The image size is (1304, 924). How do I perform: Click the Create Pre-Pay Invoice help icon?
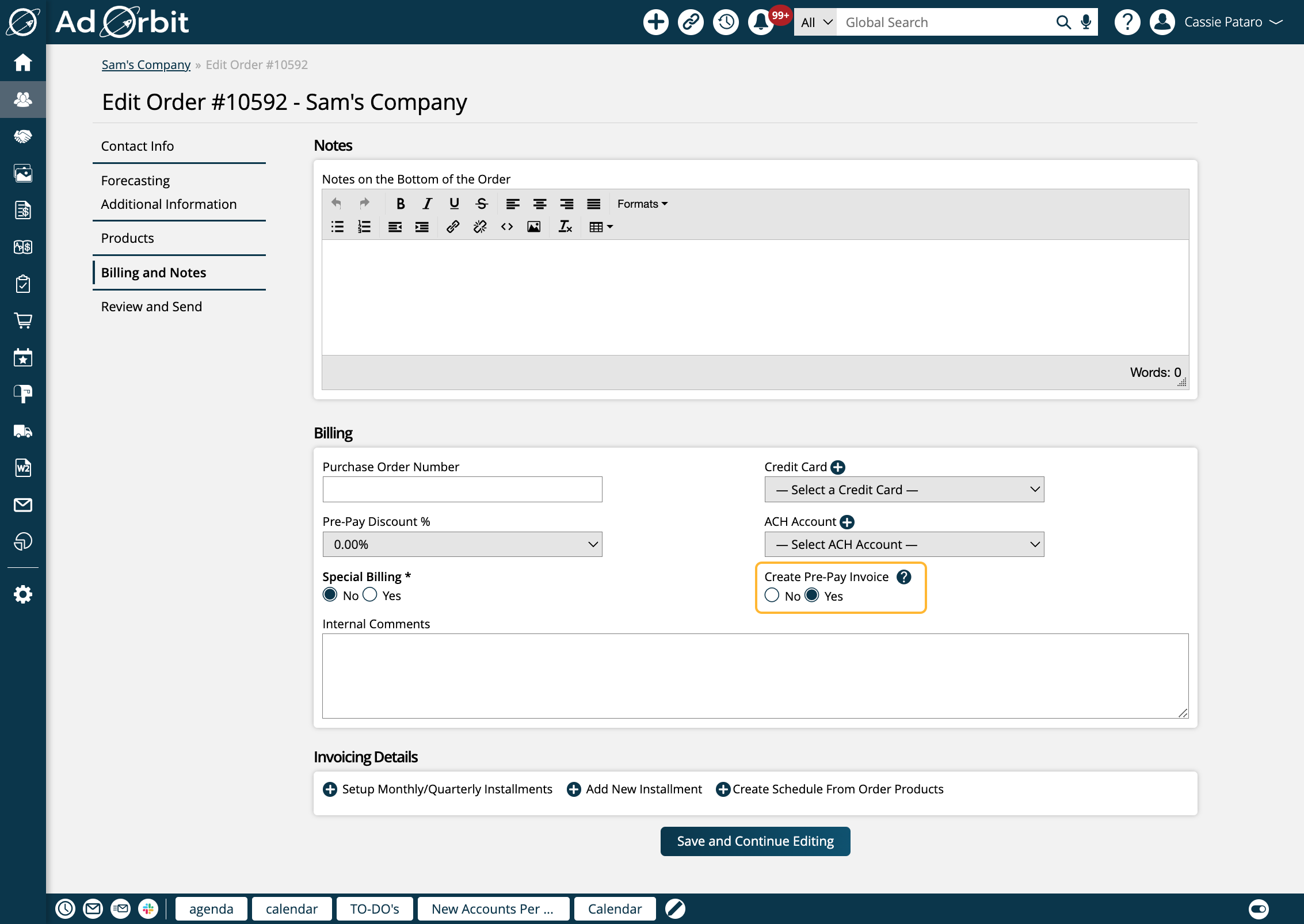(x=904, y=576)
